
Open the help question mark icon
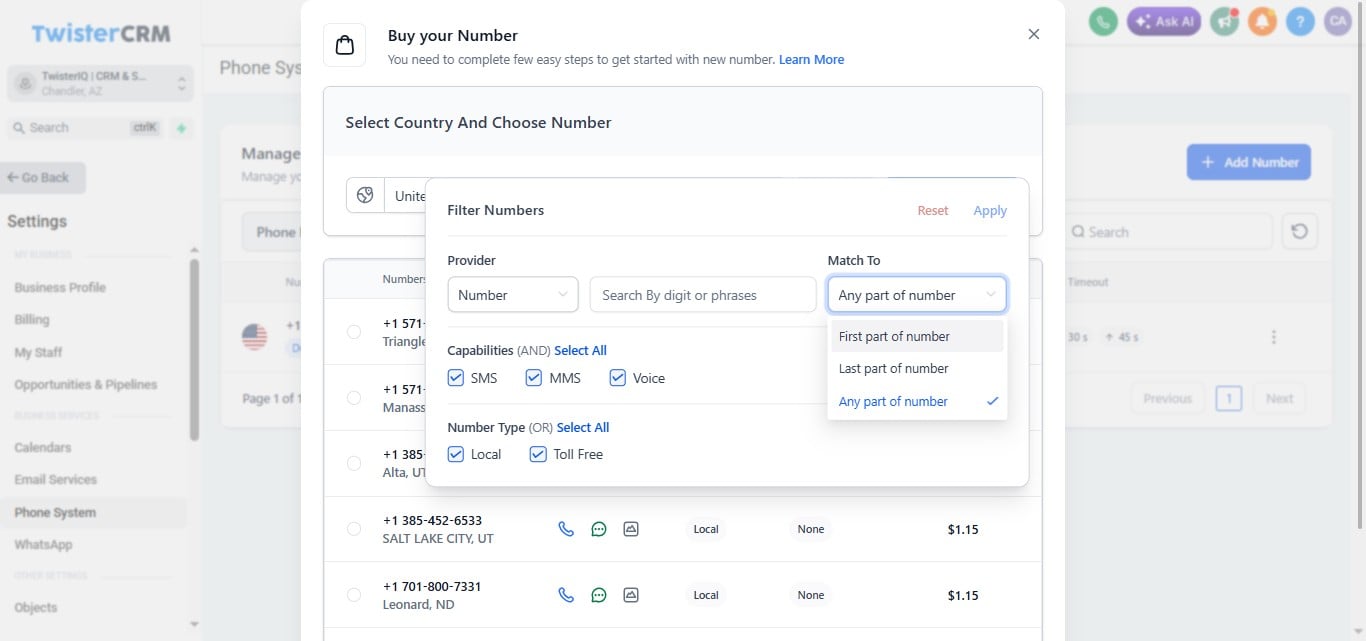1300,21
